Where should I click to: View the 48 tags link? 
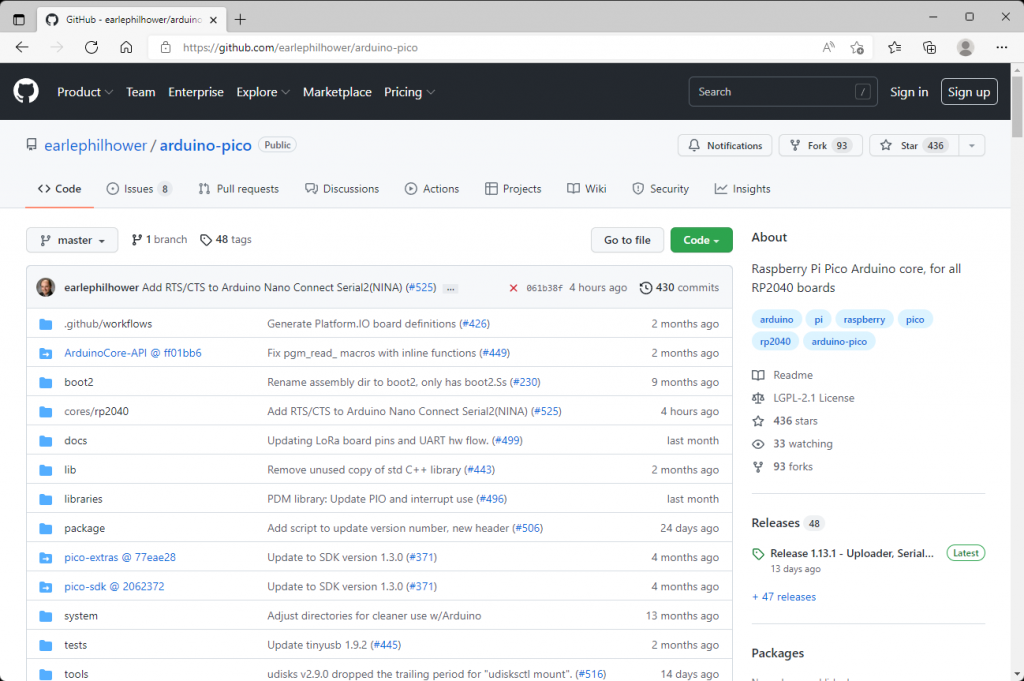click(x=225, y=240)
